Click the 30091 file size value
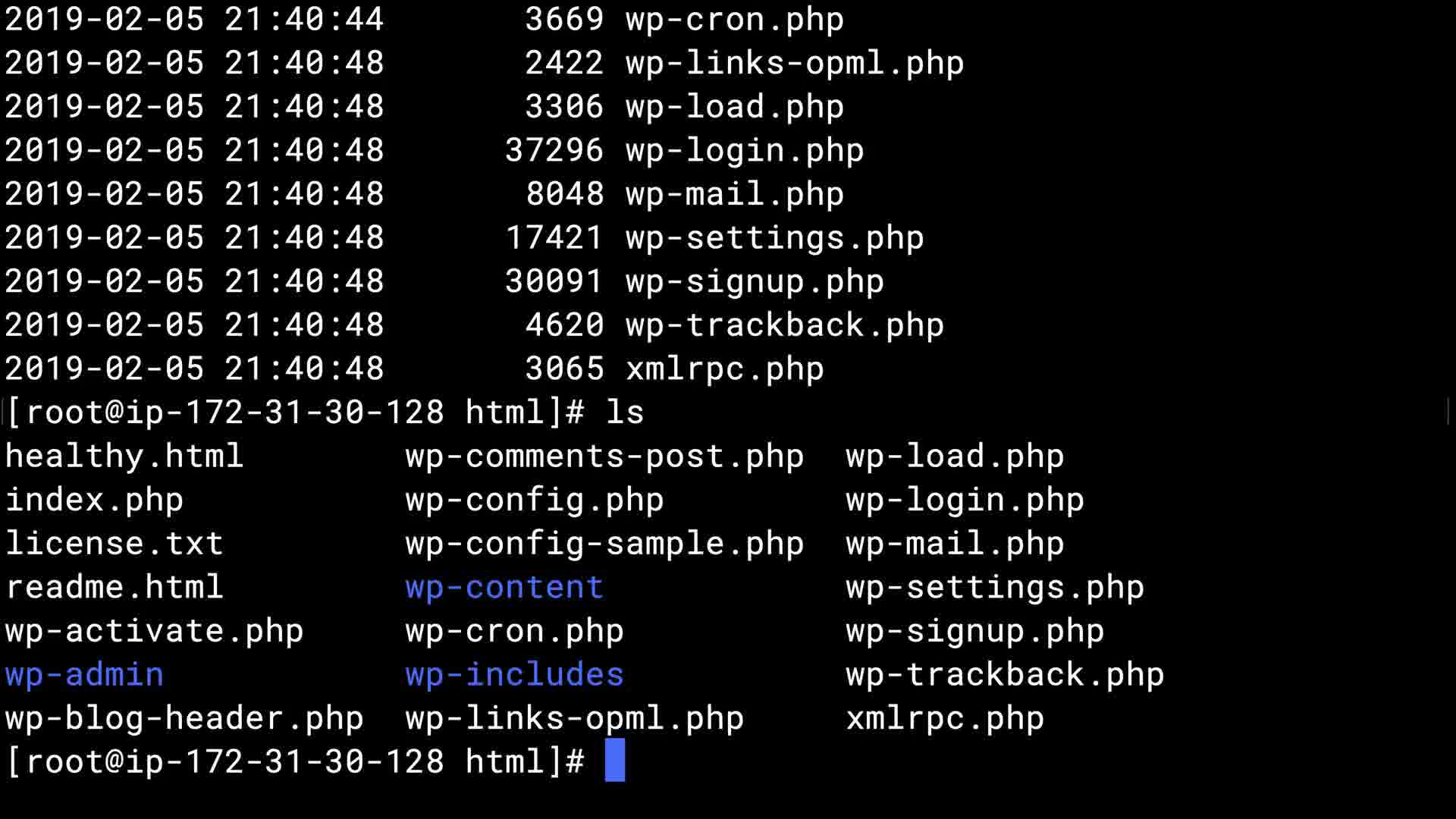This screenshot has width=1456, height=819. [x=554, y=281]
